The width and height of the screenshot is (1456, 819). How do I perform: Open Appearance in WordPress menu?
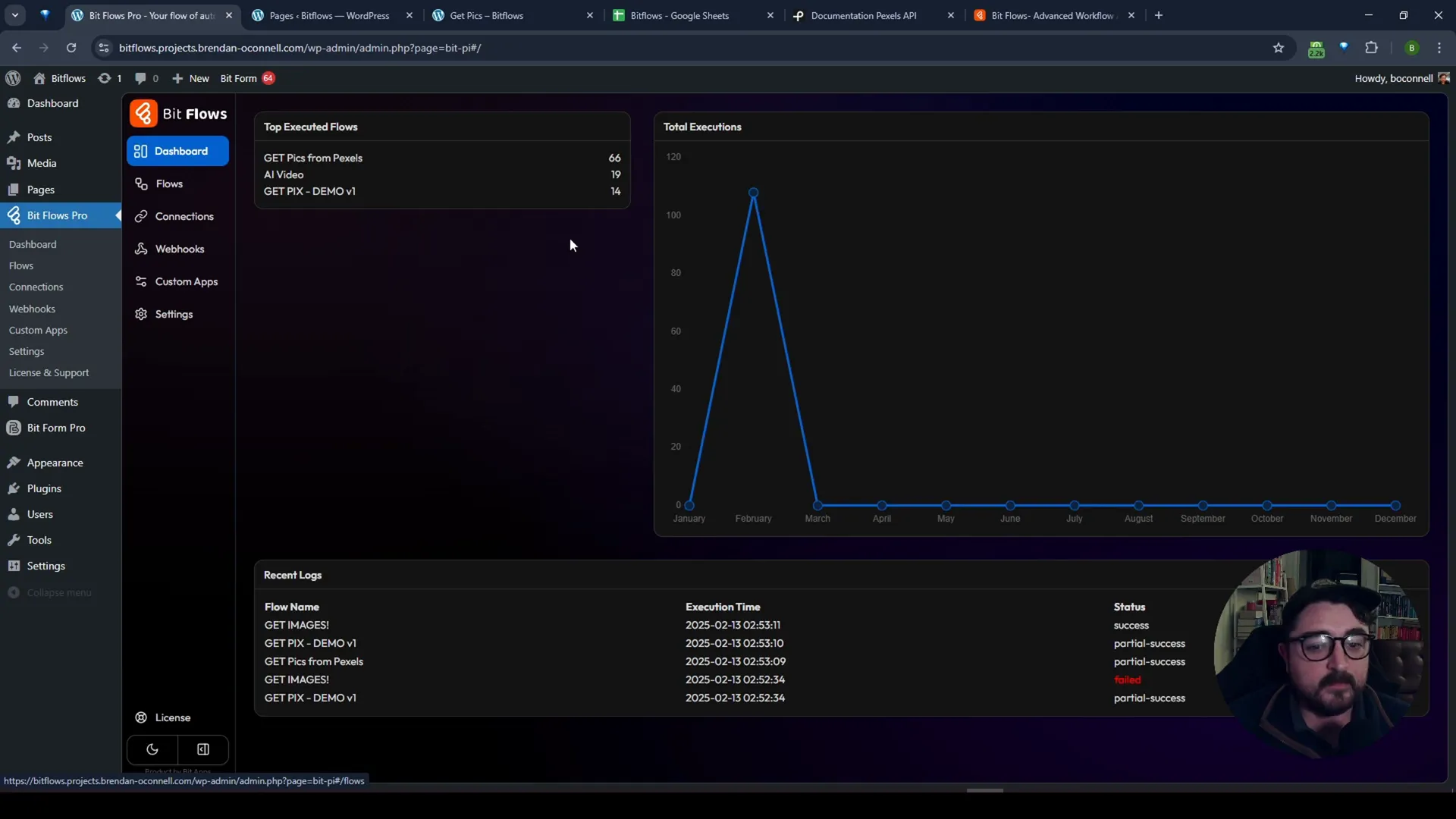(x=61, y=463)
